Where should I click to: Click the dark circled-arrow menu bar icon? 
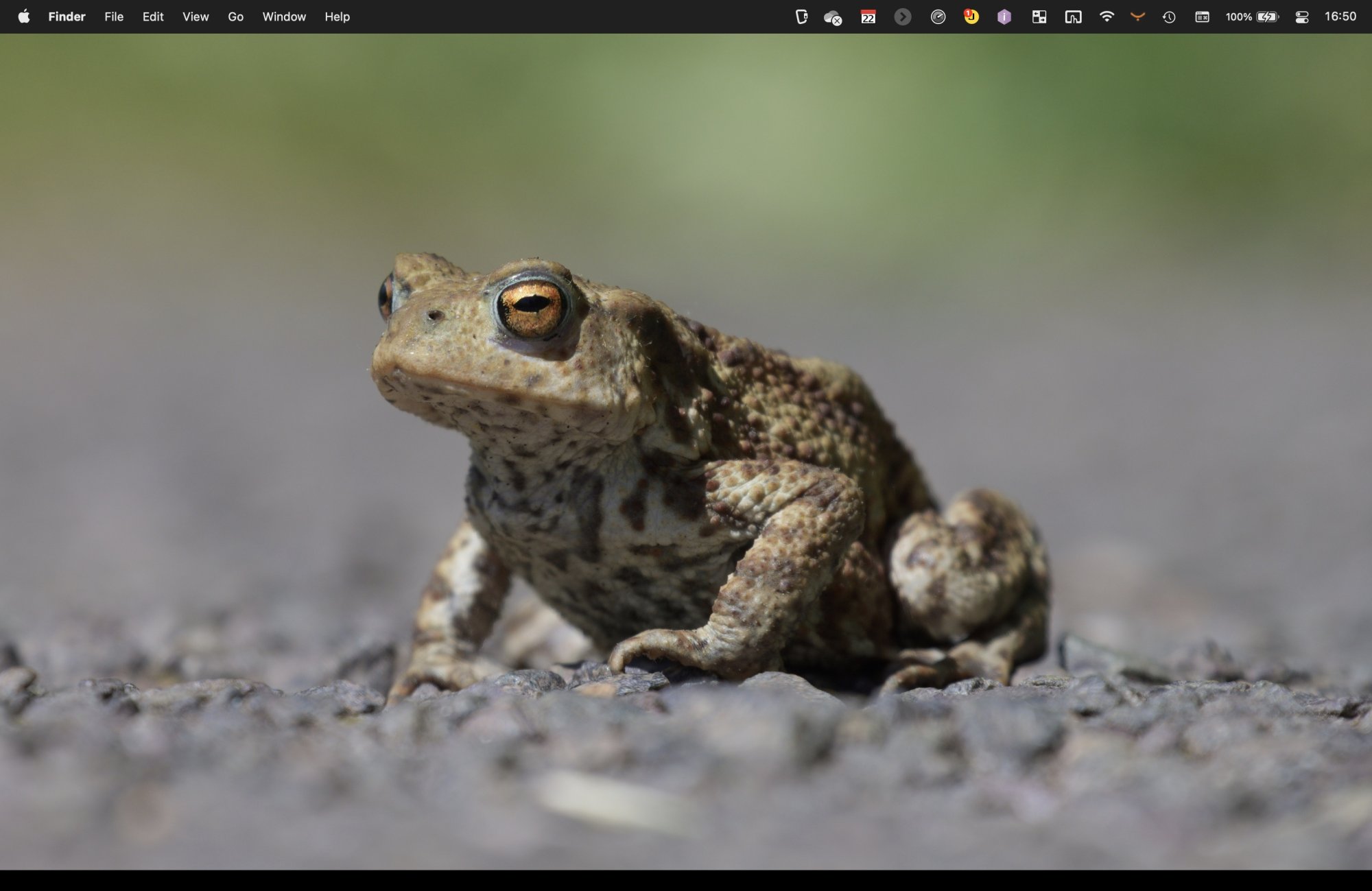pos(904,16)
